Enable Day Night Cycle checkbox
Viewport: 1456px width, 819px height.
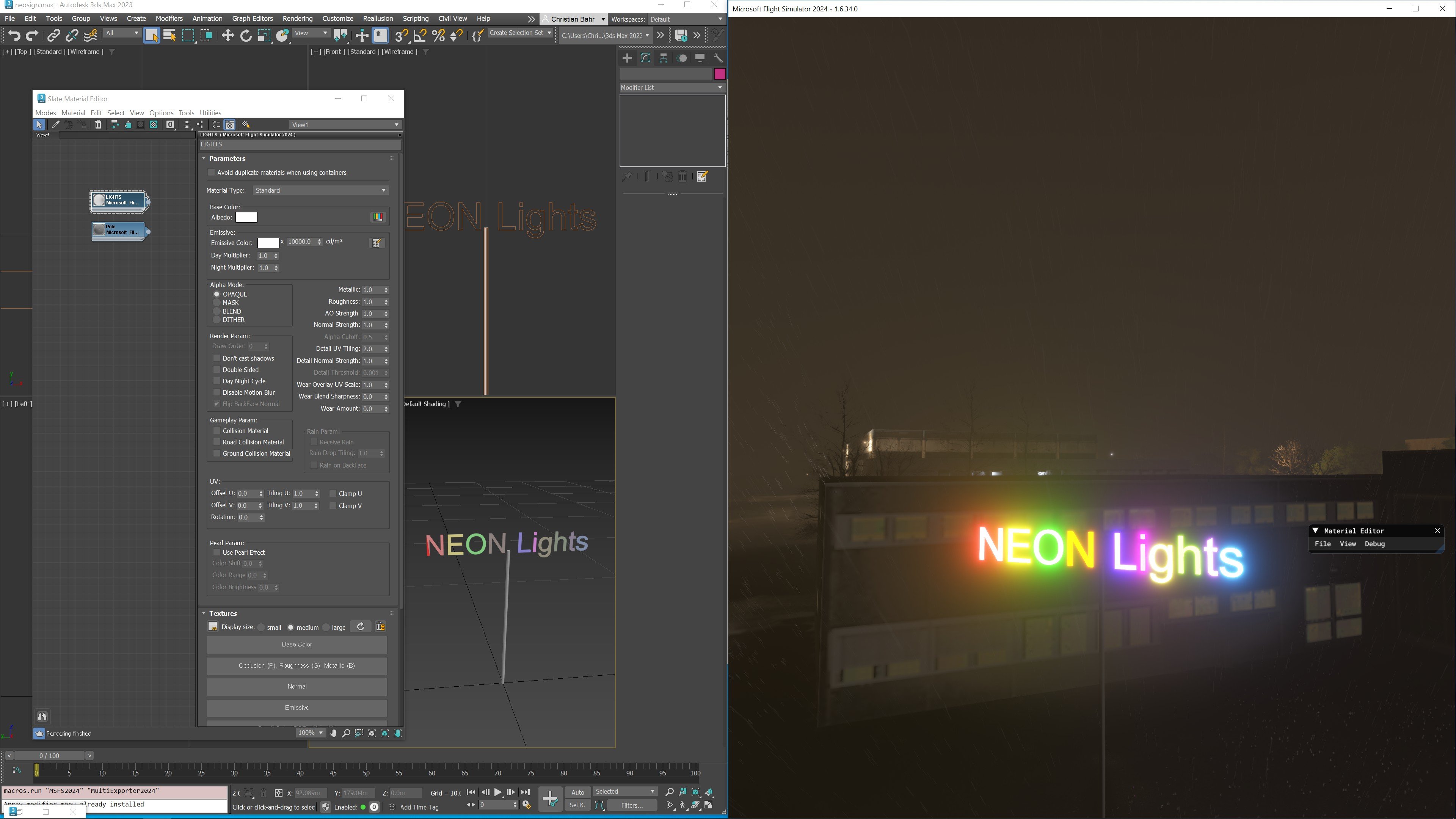click(217, 380)
